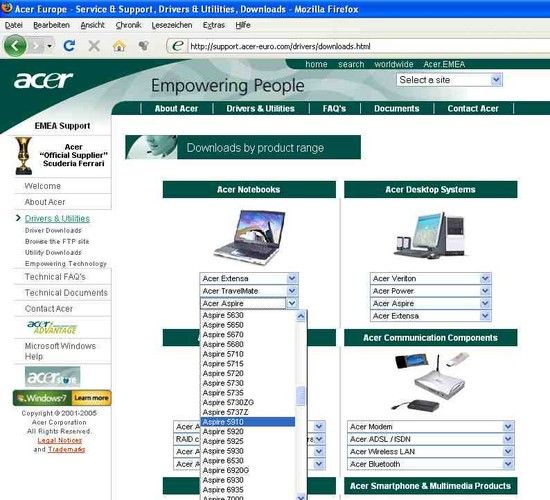
Task: Click Utility Downloads sidebar item
Action: tap(53, 253)
